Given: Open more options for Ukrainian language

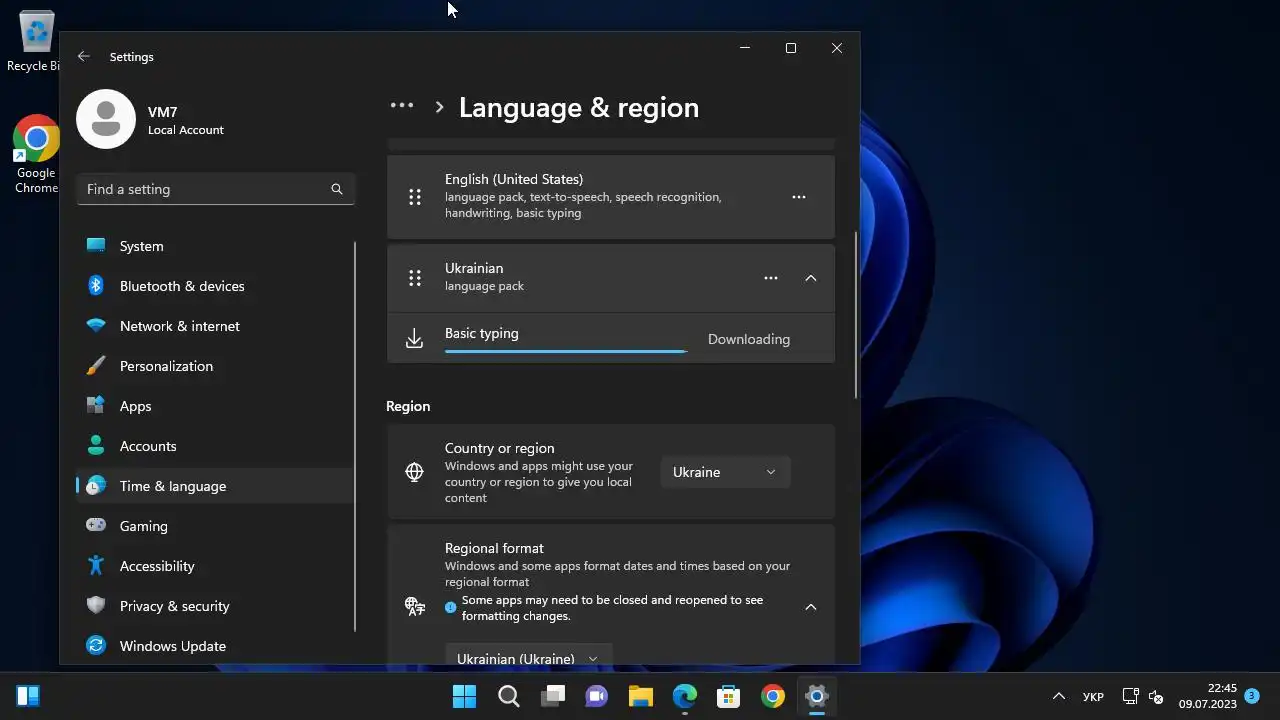Looking at the screenshot, I should coord(771,278).
